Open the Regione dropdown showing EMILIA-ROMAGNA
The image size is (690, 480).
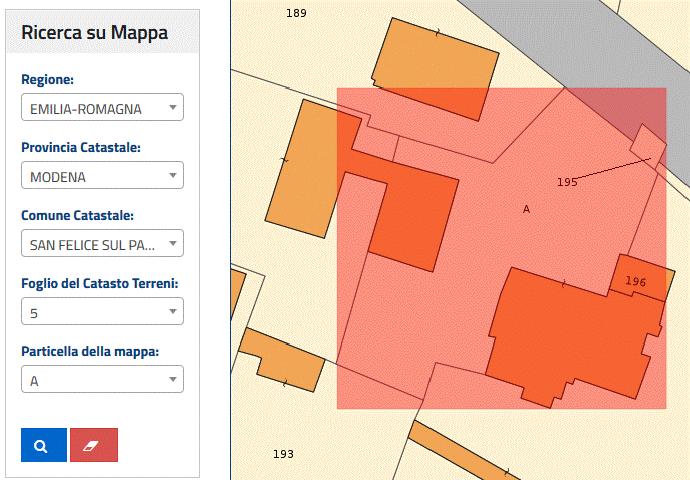(x=102, y=108)
